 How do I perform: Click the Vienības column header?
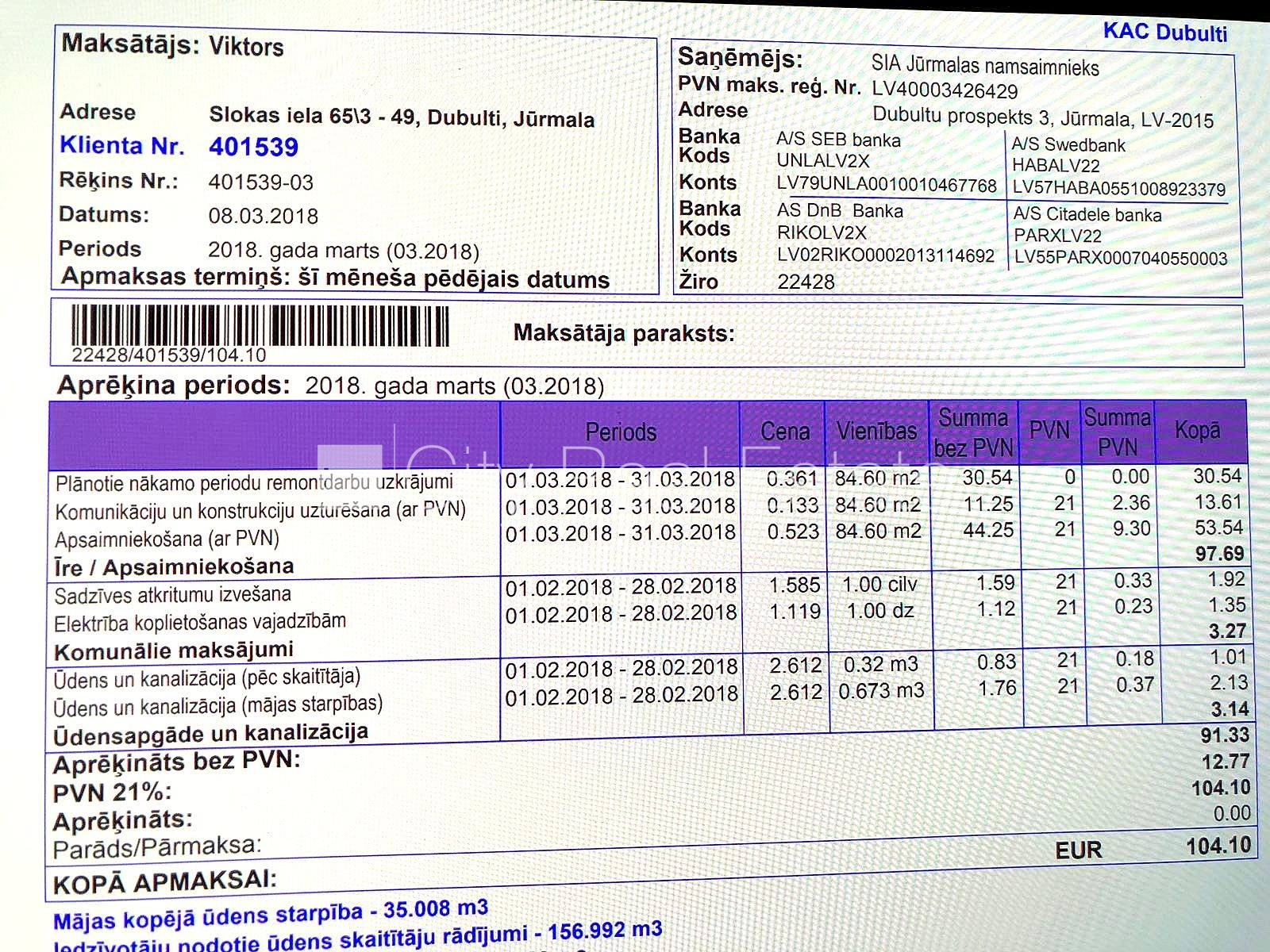(x=876, y=432)
